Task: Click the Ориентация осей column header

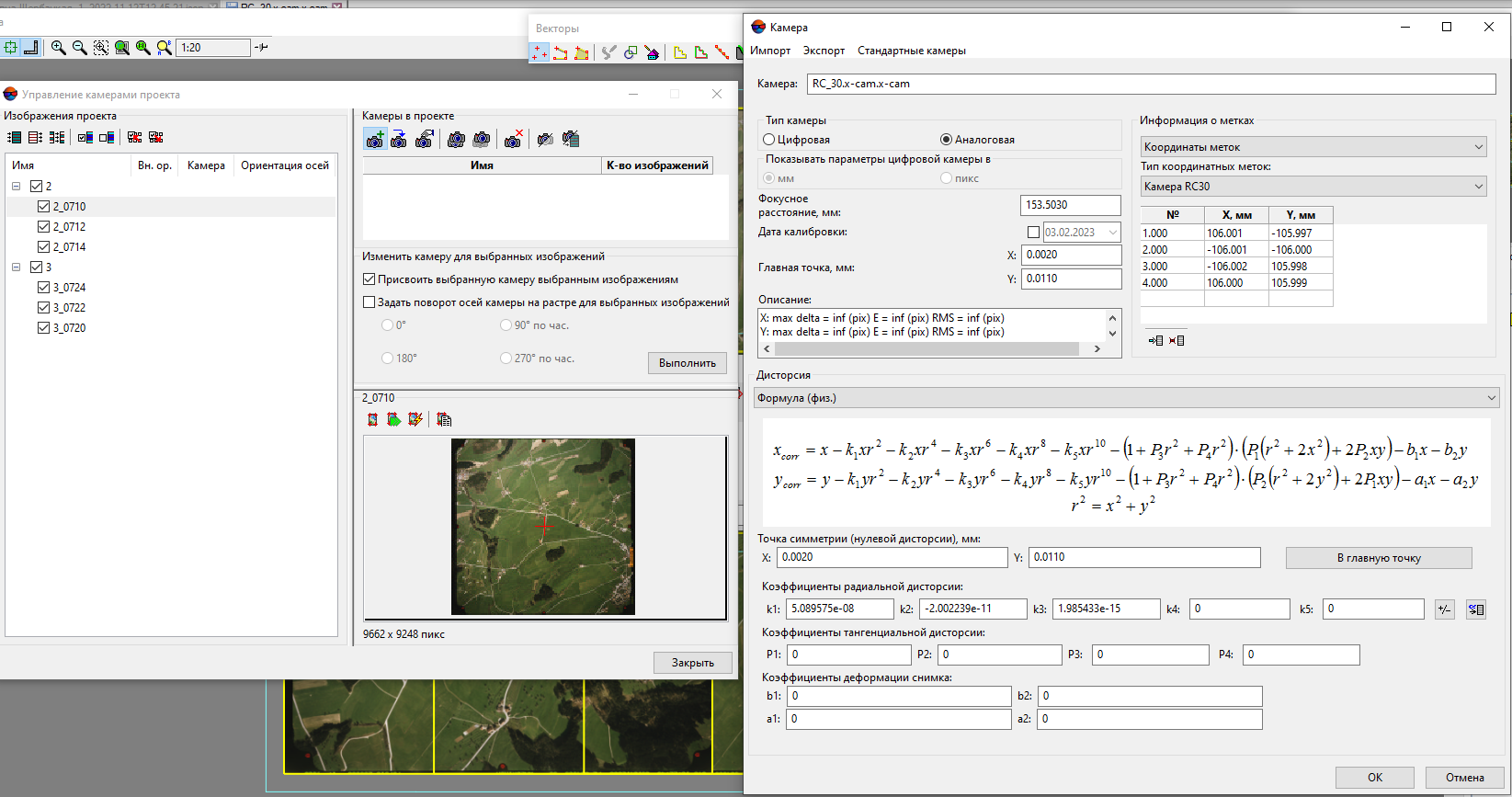Action: [x=285, y=165]
